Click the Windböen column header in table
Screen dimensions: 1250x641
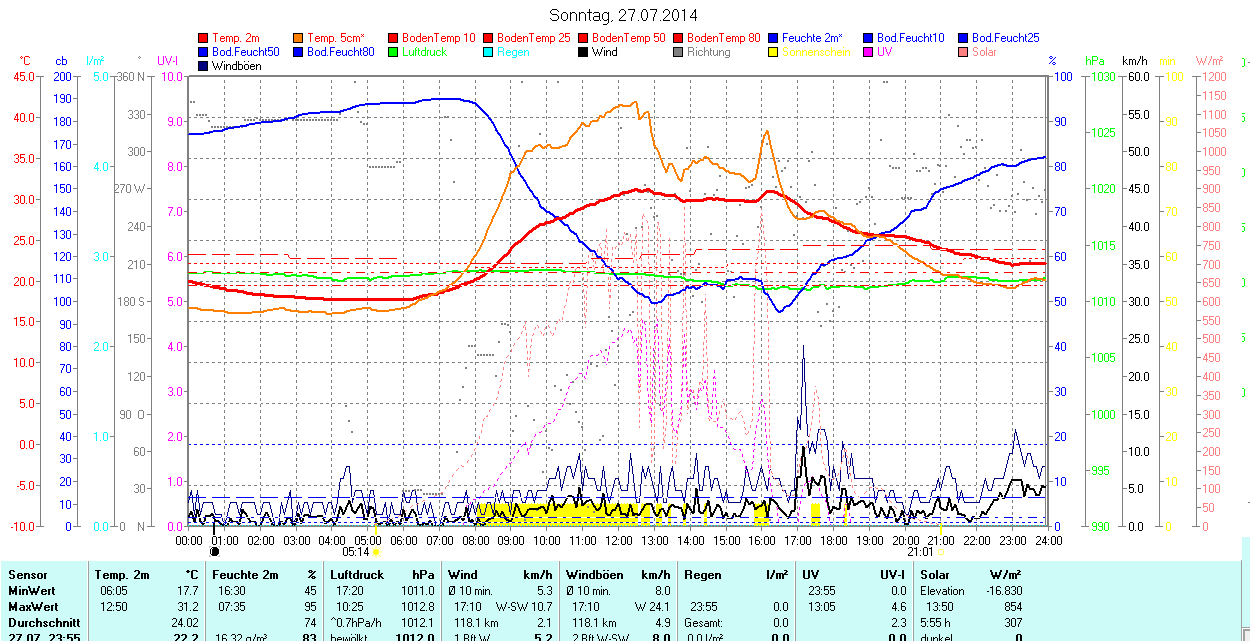597,575
